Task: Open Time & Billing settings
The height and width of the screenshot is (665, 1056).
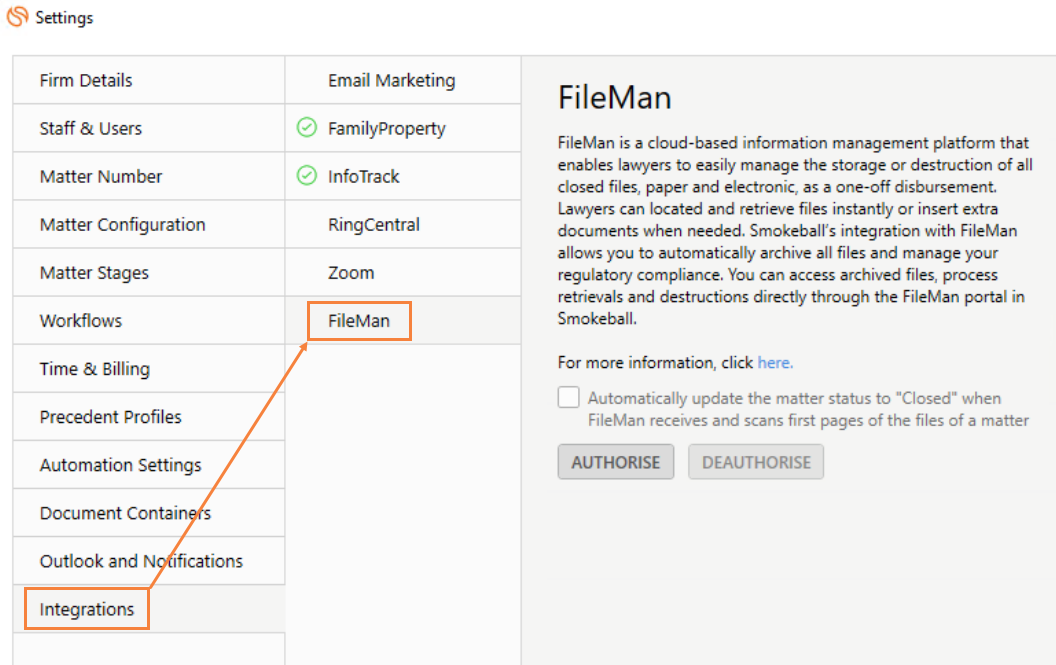Action: pyautogui.click(x=149, y=369)
